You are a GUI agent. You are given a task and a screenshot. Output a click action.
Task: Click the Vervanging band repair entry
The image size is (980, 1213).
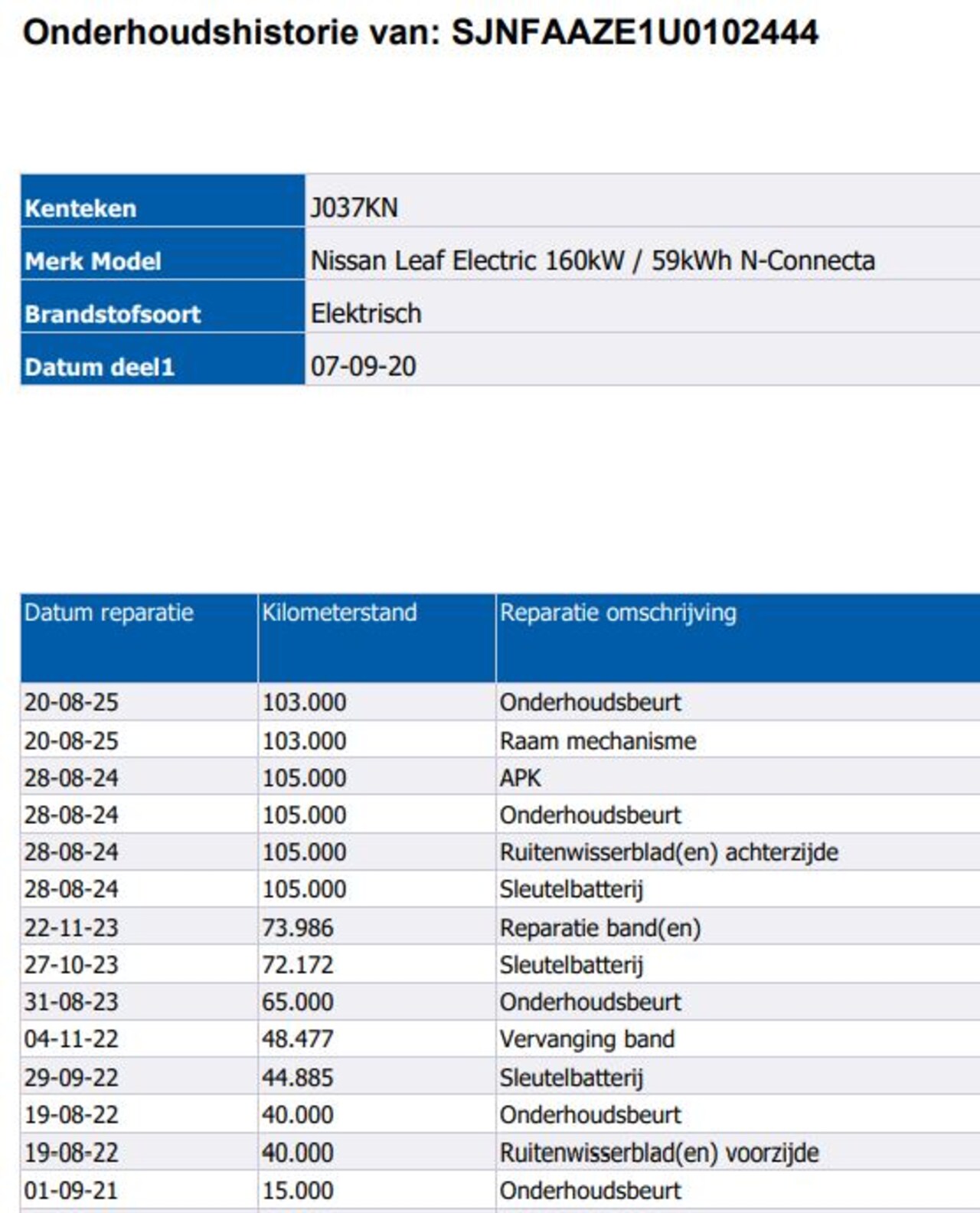click(587, 1039)
